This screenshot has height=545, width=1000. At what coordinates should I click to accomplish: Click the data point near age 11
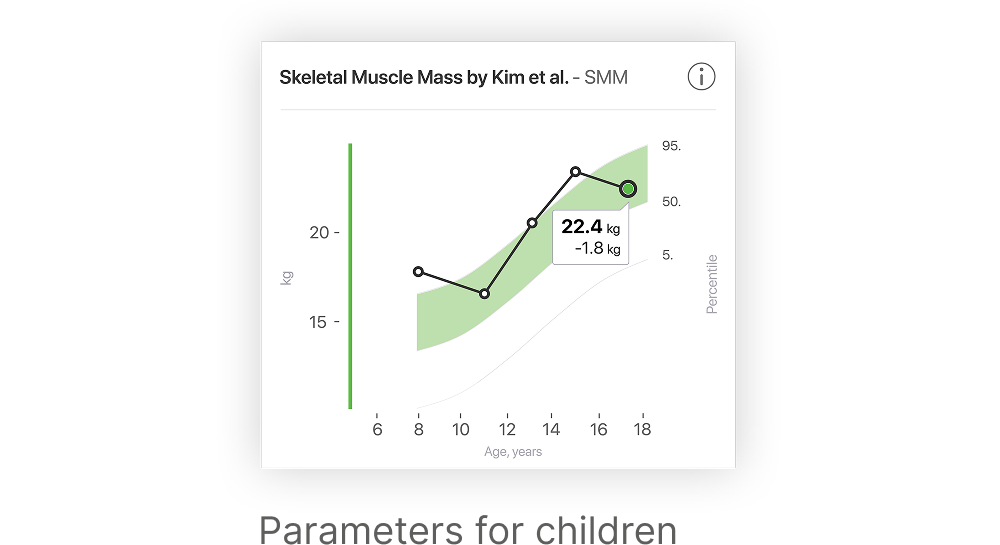[x=485, y=294]
